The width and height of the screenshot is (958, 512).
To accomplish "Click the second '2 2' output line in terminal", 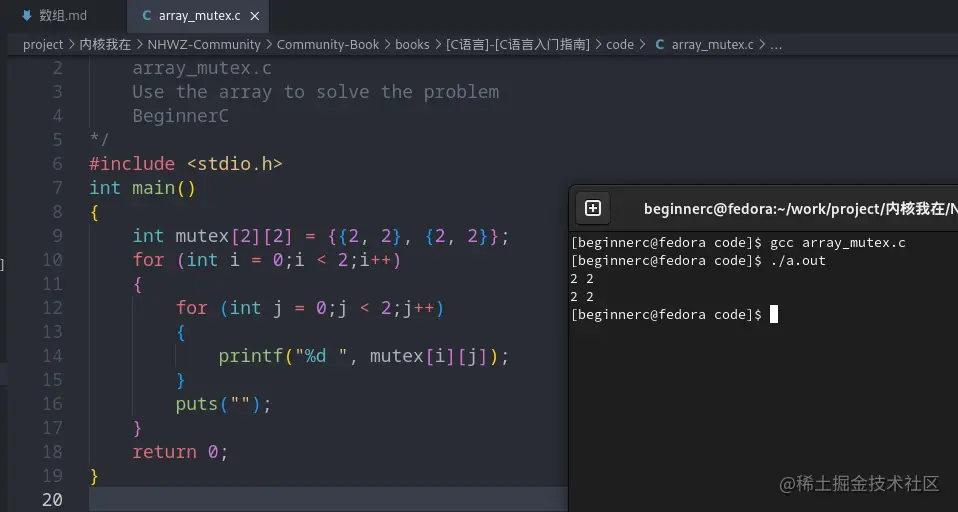I will [582, 297].
